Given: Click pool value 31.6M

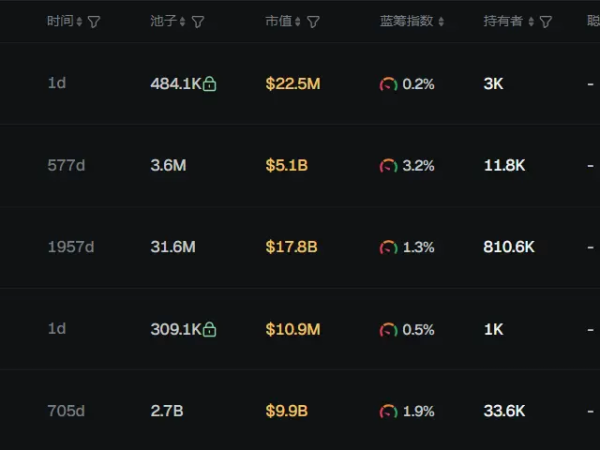Looking at the screenshot, I should pos(173,247).
